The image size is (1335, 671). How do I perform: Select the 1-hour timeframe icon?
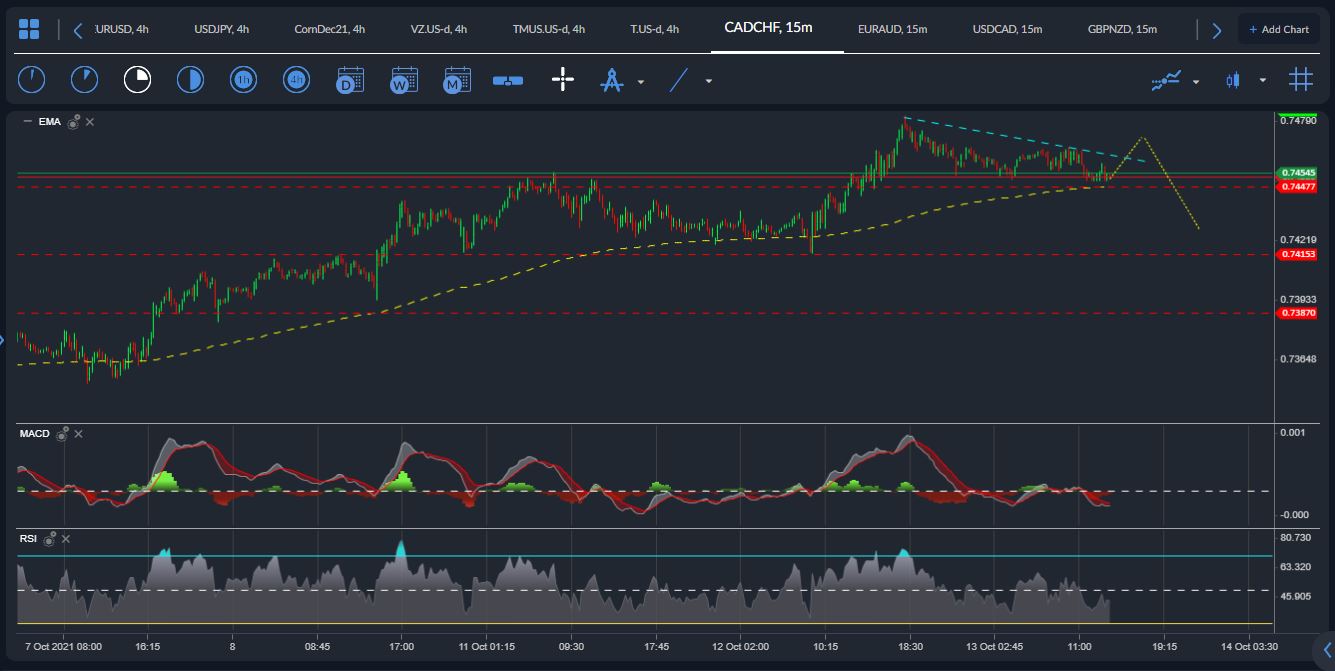243,79
